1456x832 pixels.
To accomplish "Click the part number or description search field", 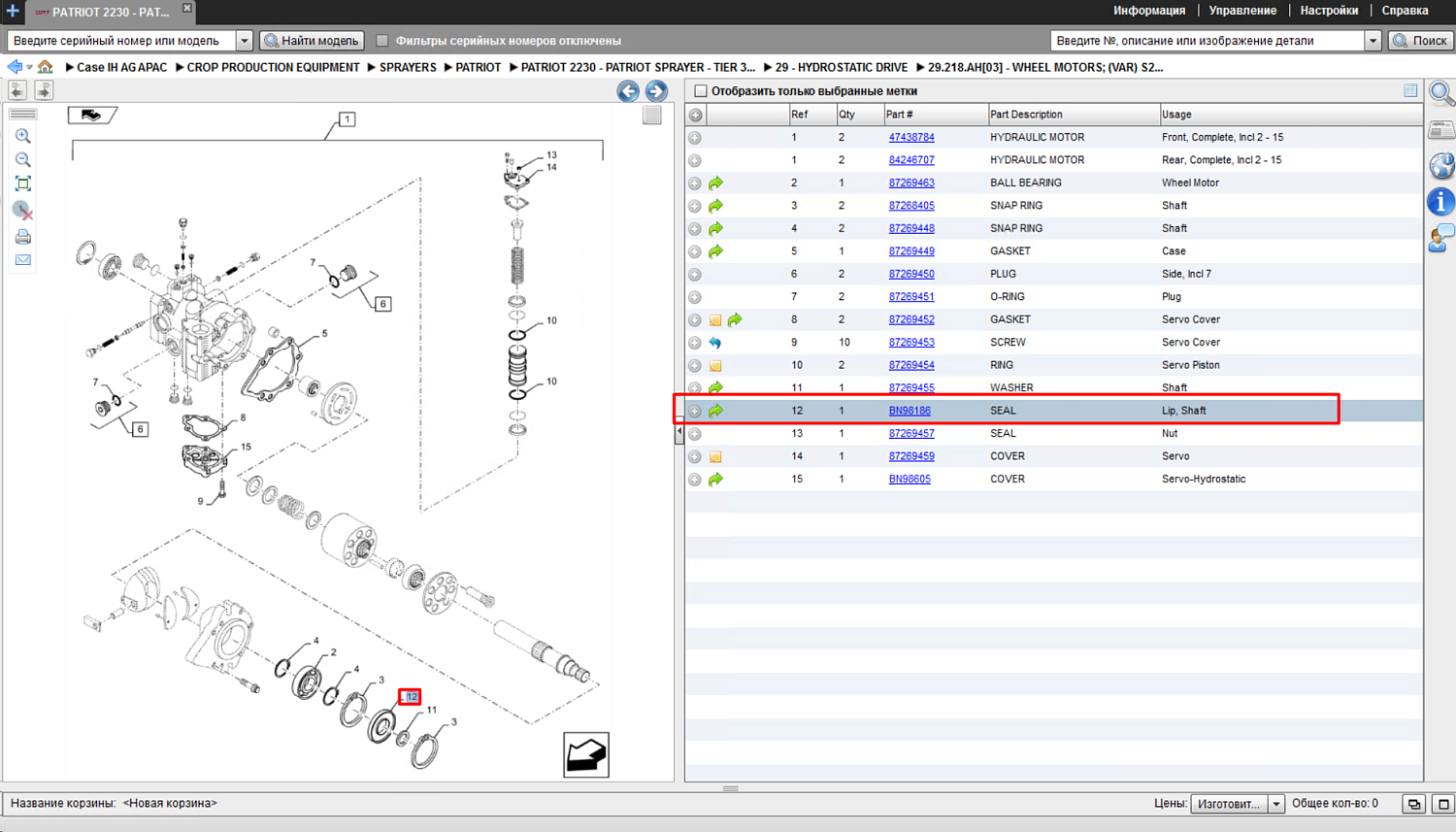I will (1208, 41).
